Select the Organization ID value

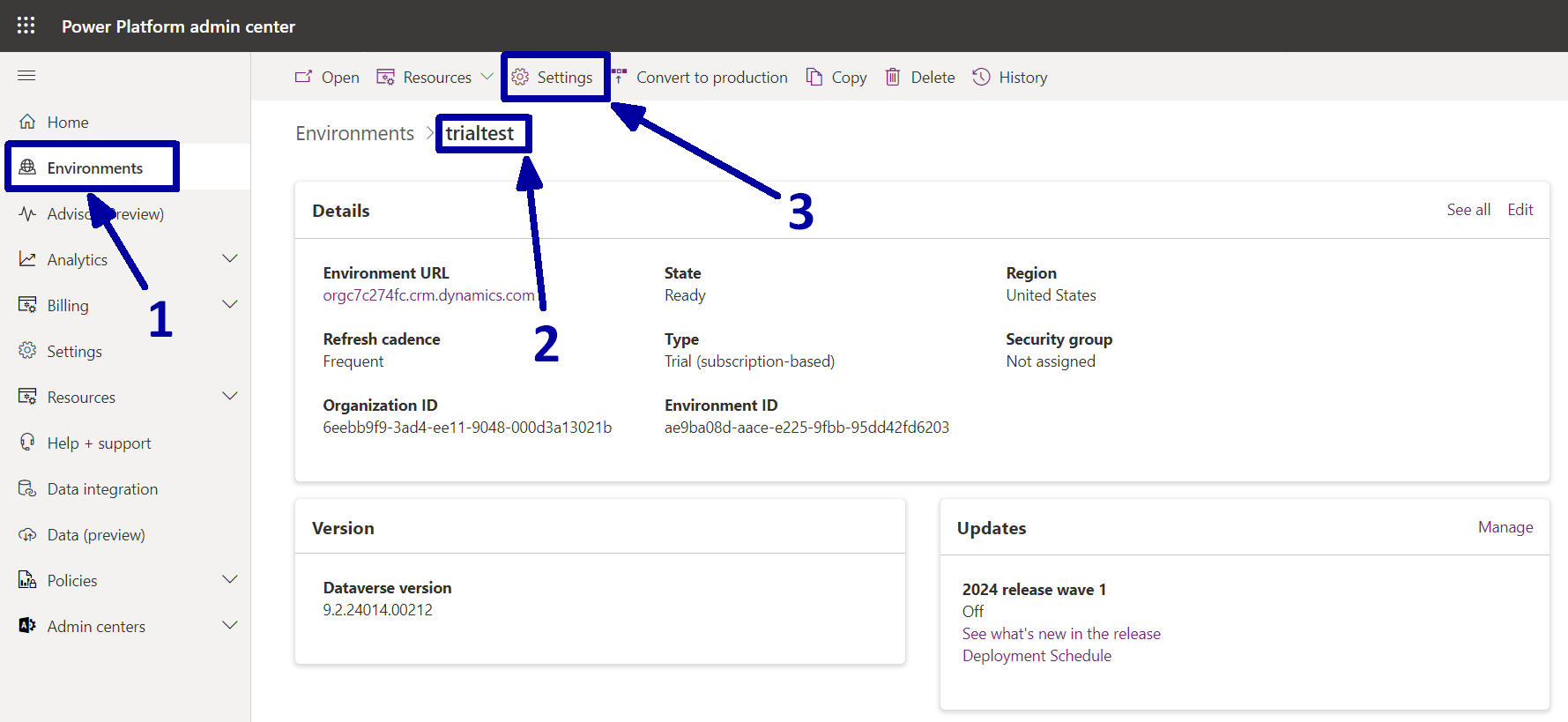(467, 428)
